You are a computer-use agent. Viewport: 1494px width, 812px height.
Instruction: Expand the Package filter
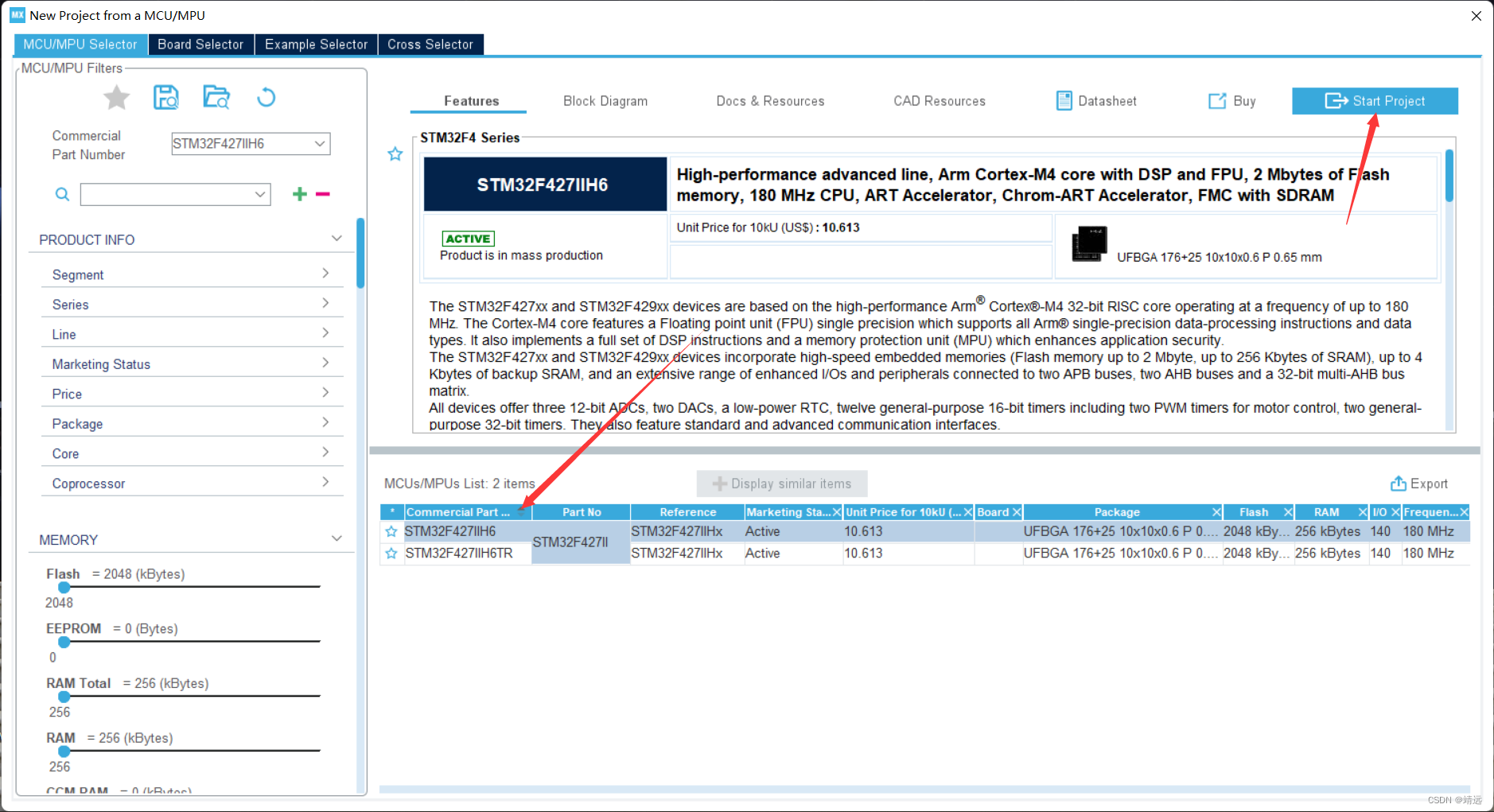(x=325, y=422)
